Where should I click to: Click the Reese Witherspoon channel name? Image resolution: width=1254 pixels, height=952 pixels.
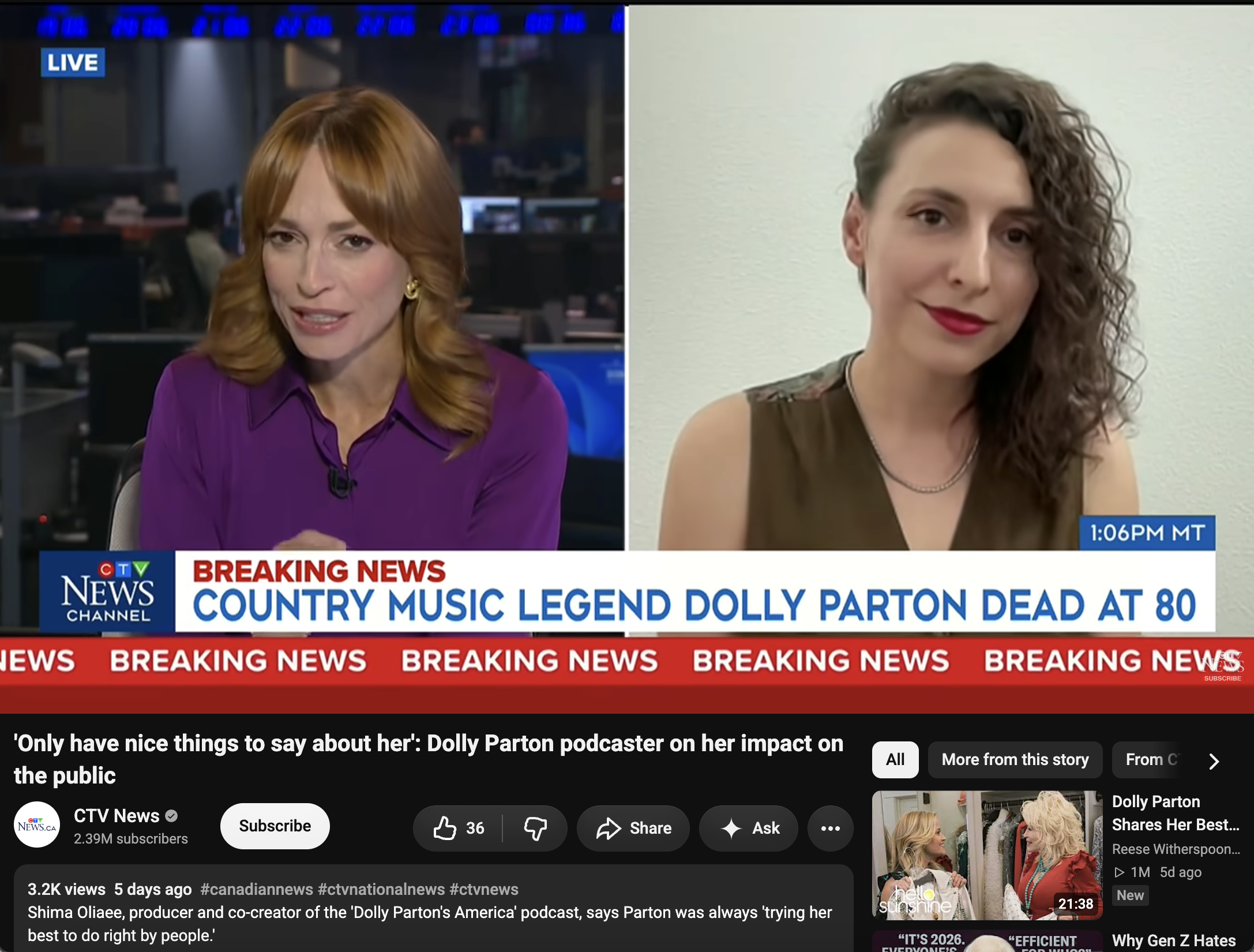point(1175,849)
